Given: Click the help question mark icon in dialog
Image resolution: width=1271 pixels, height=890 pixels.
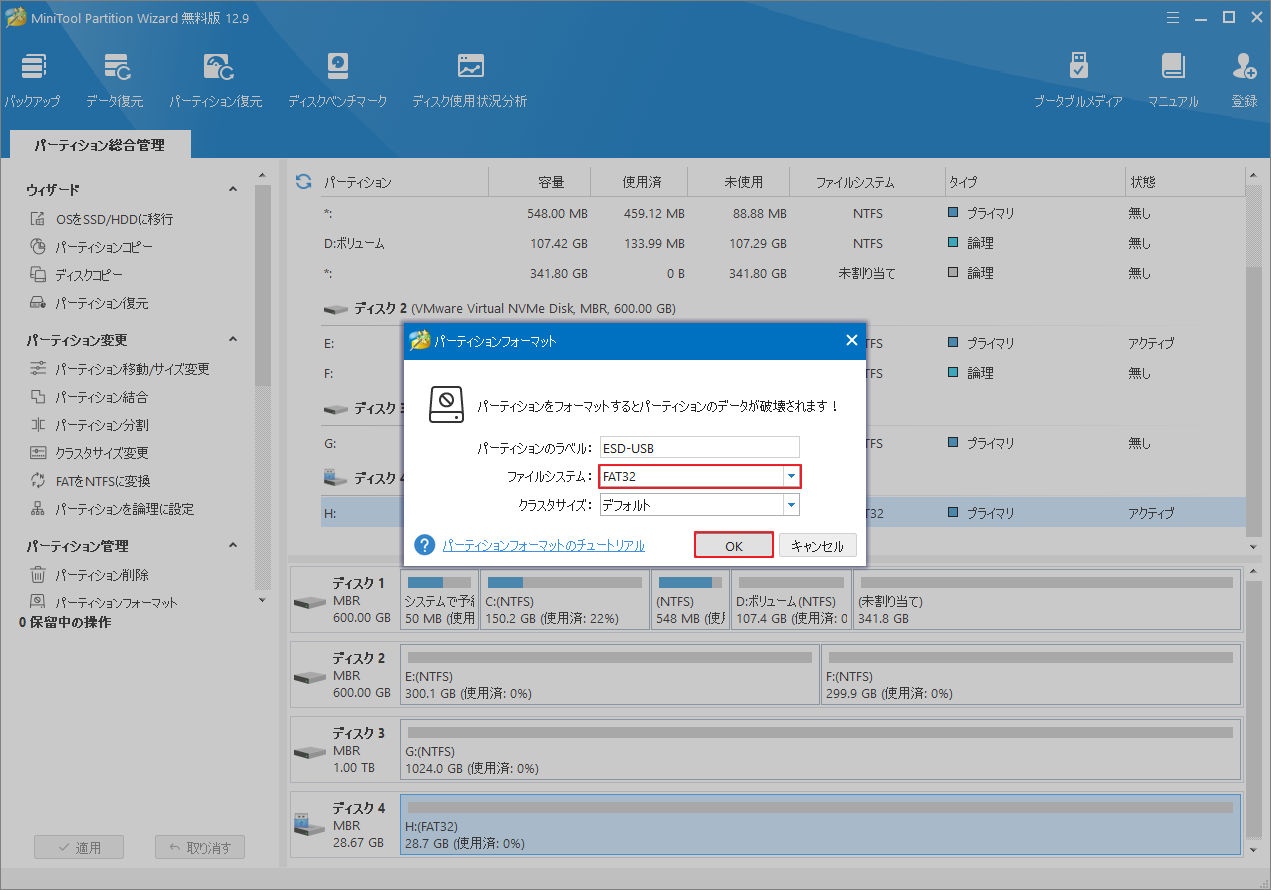Looking at the screenshot, I should click(425, 545).
